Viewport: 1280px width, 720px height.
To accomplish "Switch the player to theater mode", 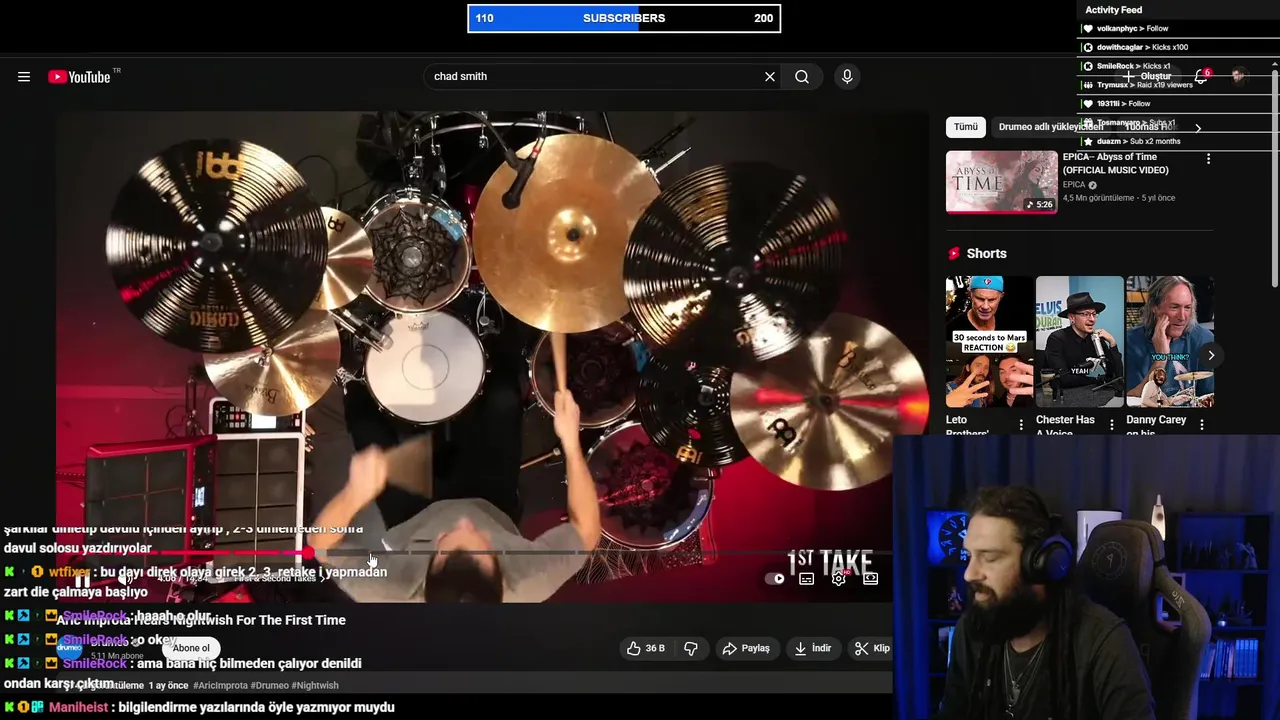I will click(871, 578).
